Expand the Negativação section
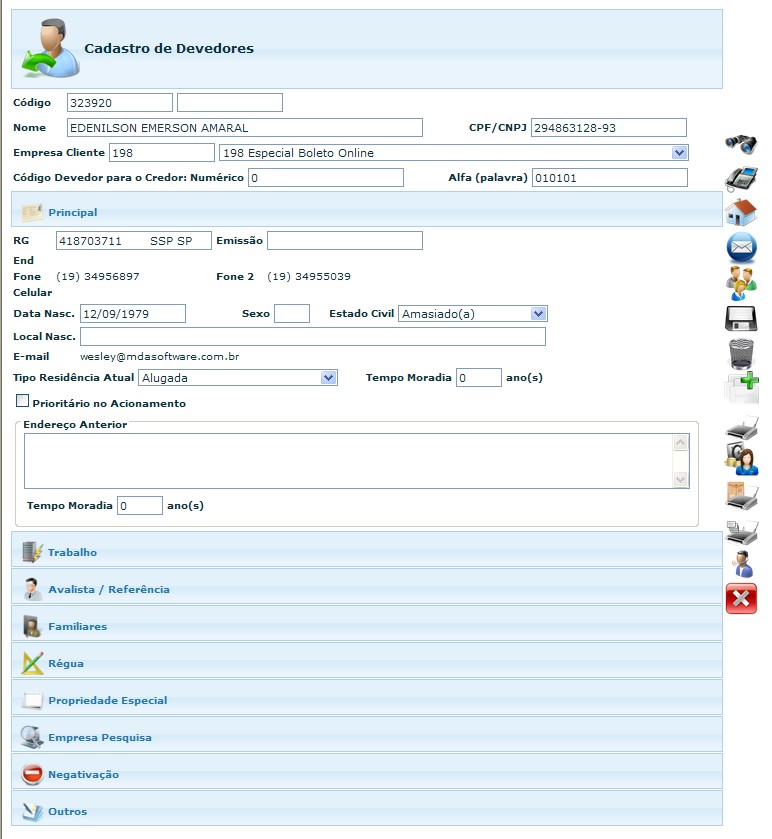The width and height of the screenshot is (772, 839). [x=367, y=771]
